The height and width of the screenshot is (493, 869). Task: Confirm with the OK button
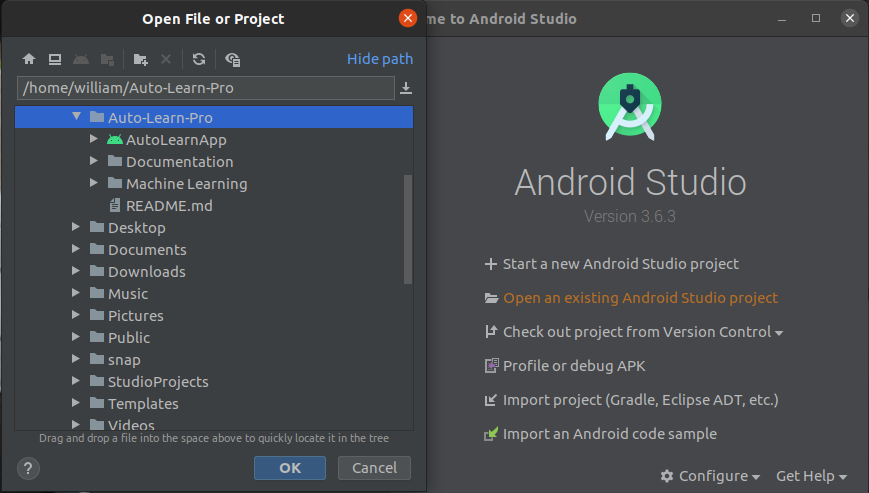tap(290, 468)
